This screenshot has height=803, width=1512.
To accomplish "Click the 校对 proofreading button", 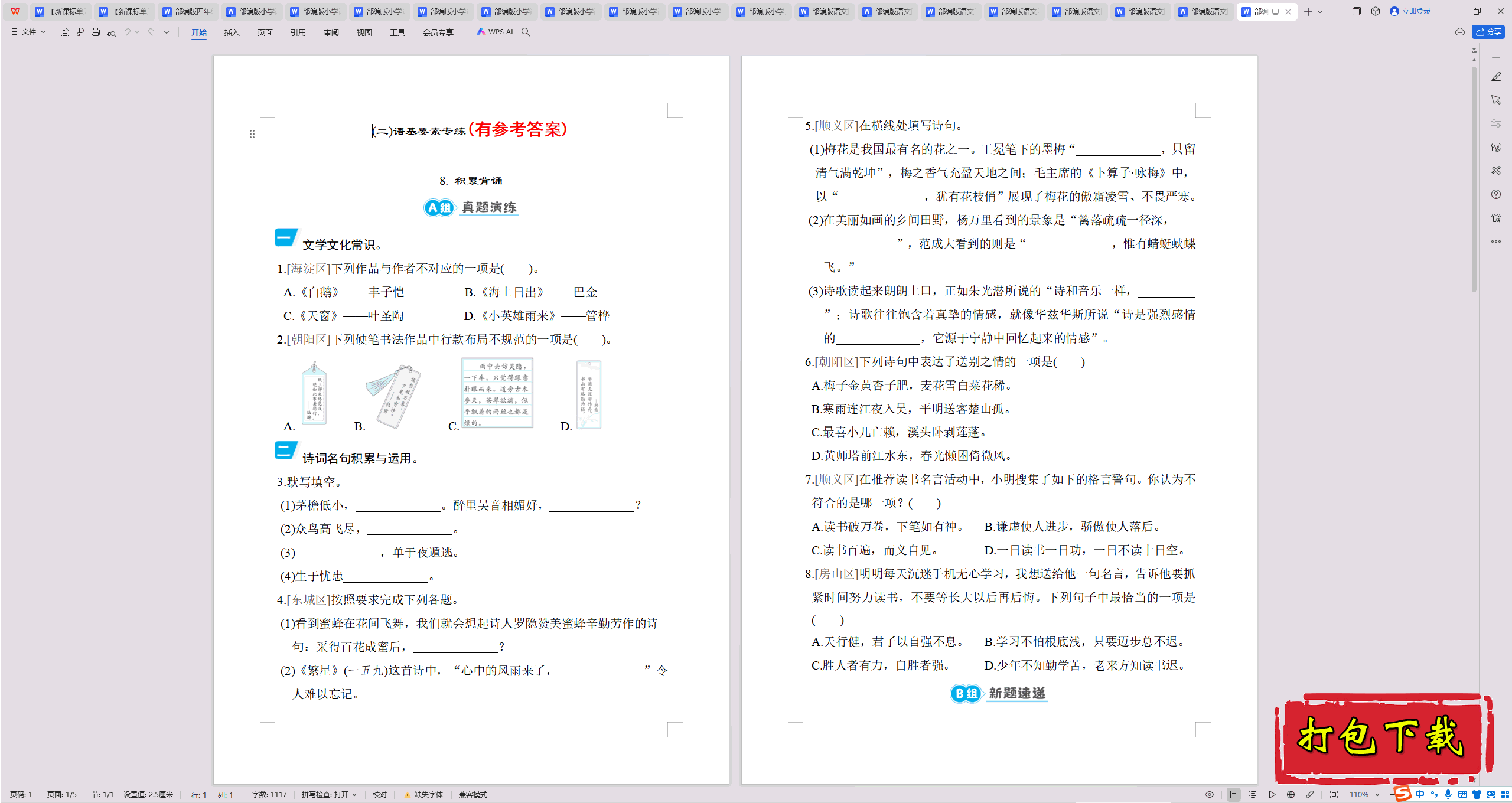I will [380, 795].
